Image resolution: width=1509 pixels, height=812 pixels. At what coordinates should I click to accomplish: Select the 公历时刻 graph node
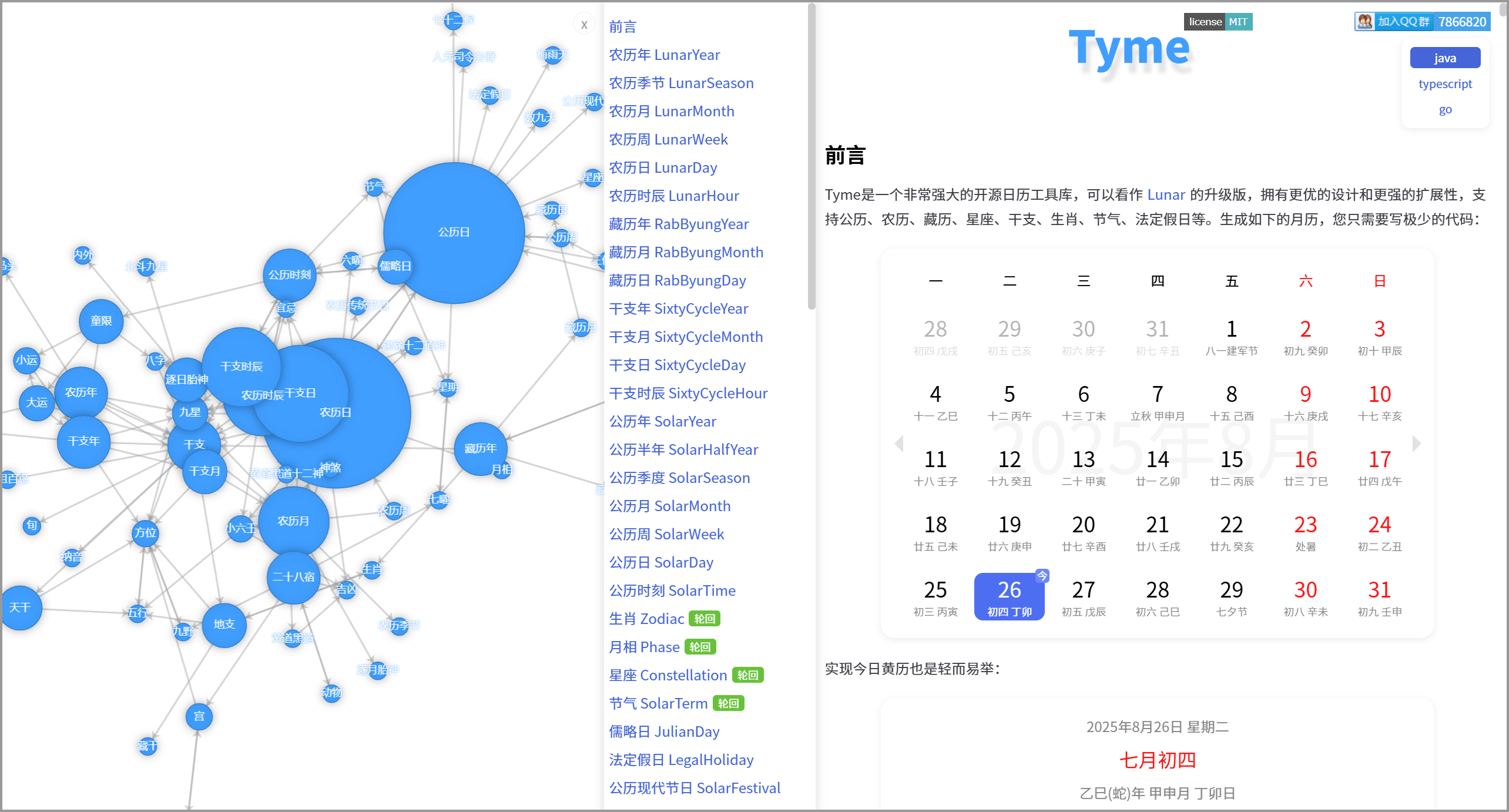coord(289,275)
